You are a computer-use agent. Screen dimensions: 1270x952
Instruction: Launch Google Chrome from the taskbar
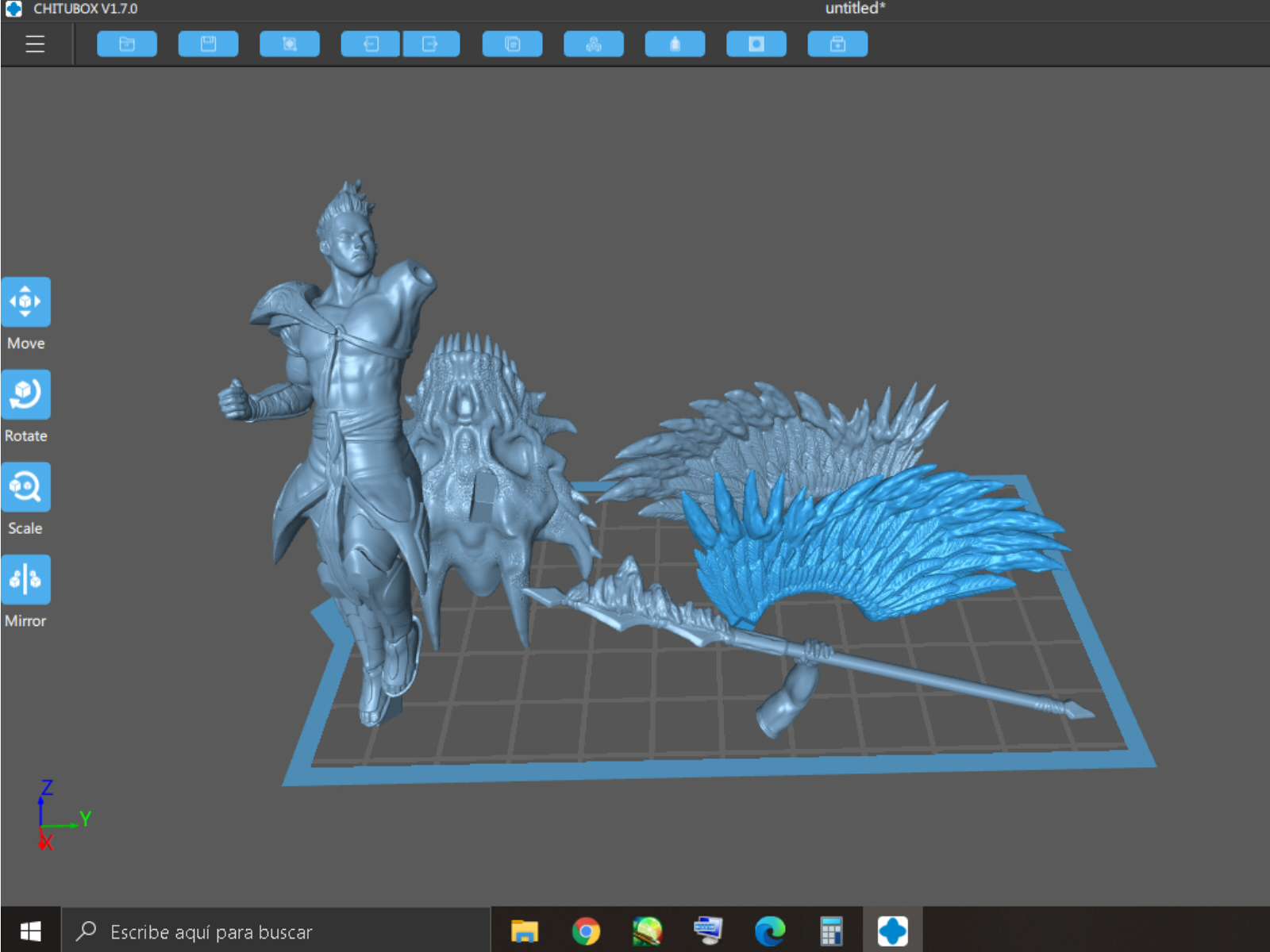(x=586, y=930)
